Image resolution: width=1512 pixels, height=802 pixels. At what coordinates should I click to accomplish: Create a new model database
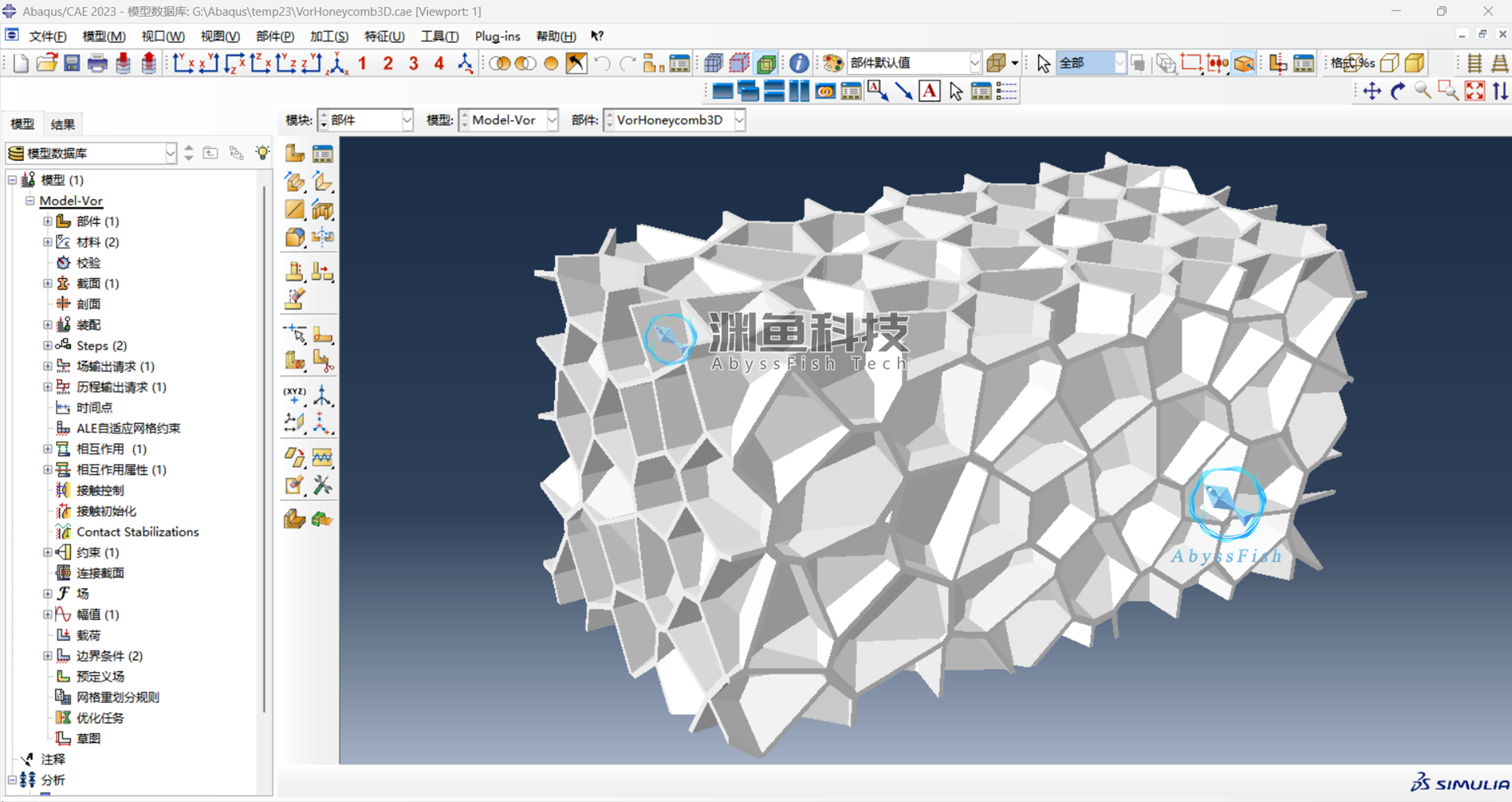click(20, 63)
